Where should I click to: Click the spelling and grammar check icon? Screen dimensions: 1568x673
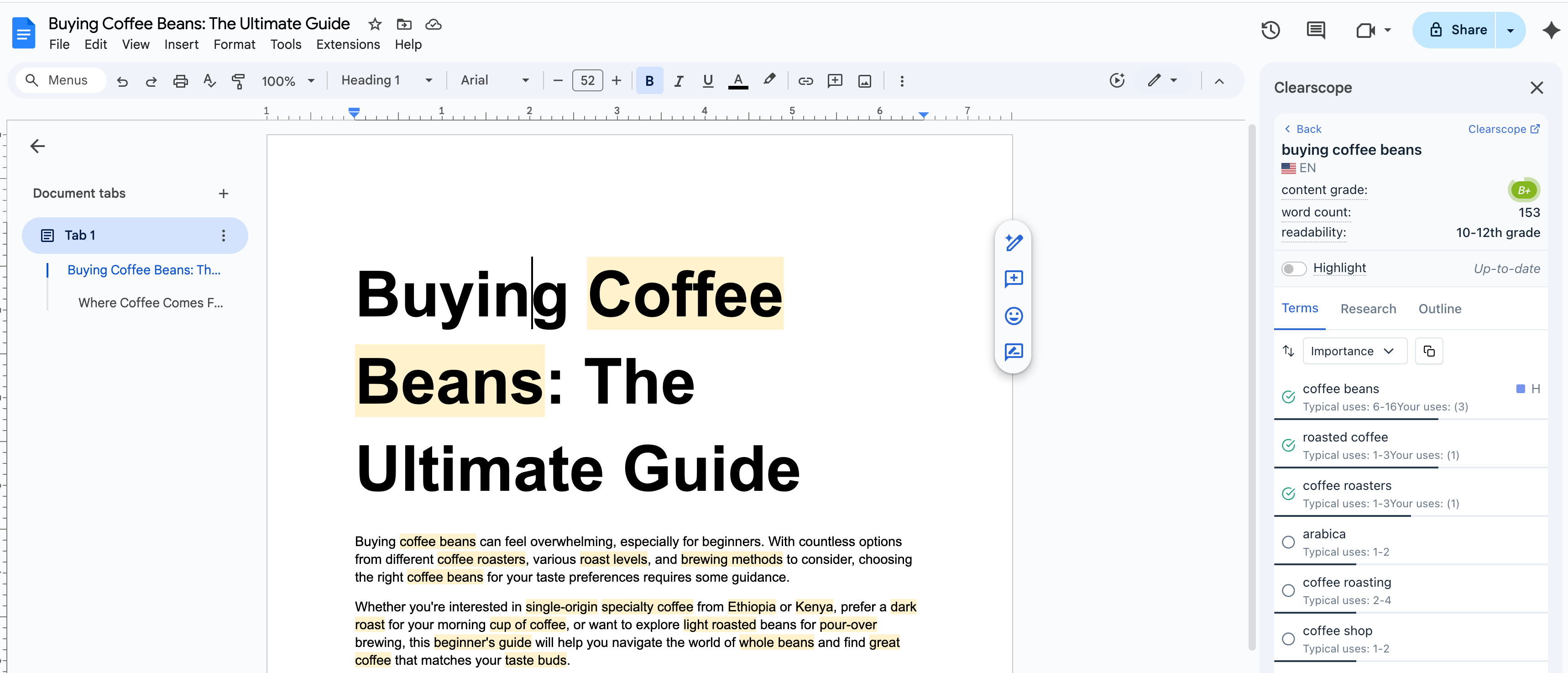(x=209, y=80)
